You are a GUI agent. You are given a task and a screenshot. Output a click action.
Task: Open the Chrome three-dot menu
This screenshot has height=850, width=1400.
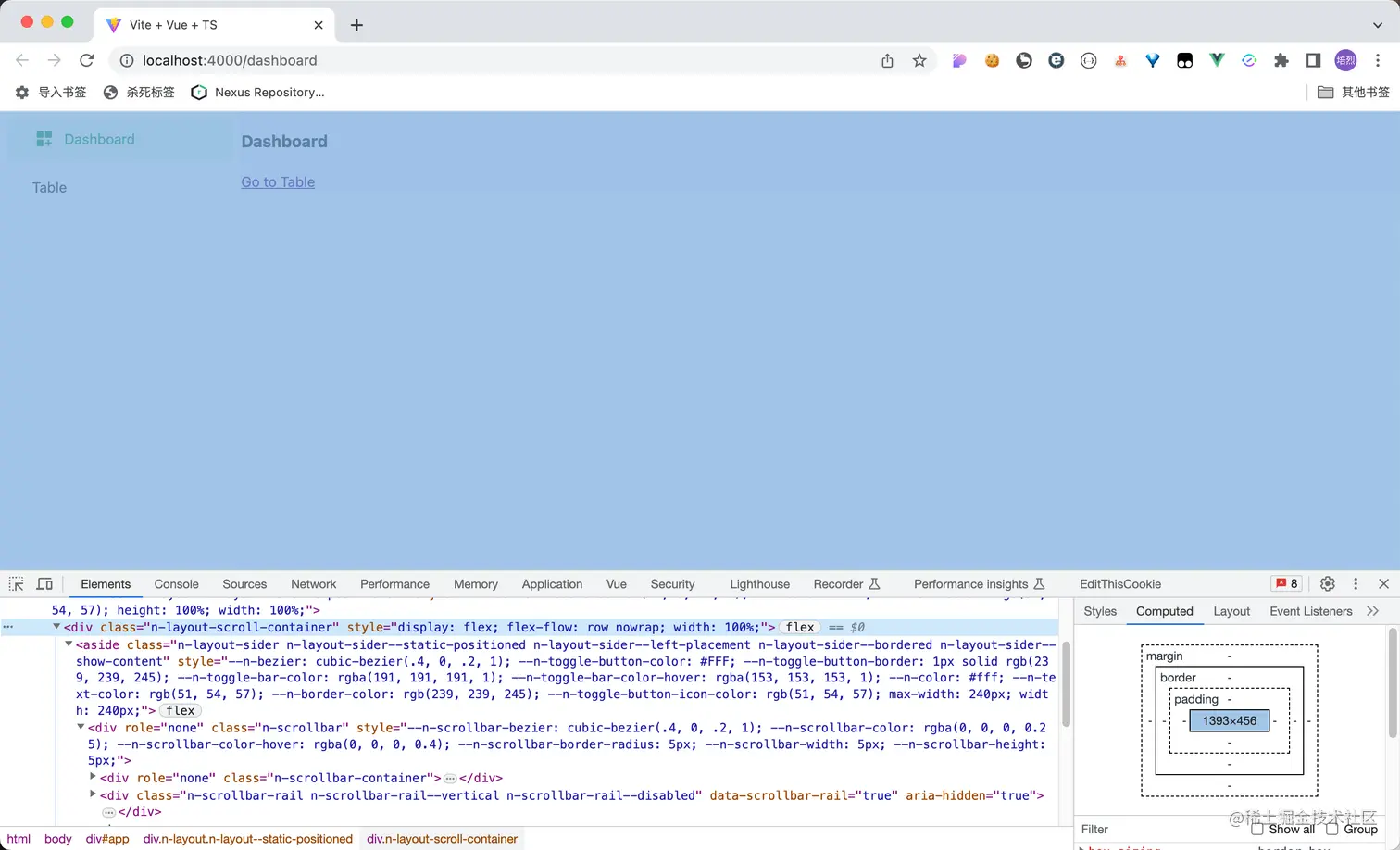(x=1378, y=60)
